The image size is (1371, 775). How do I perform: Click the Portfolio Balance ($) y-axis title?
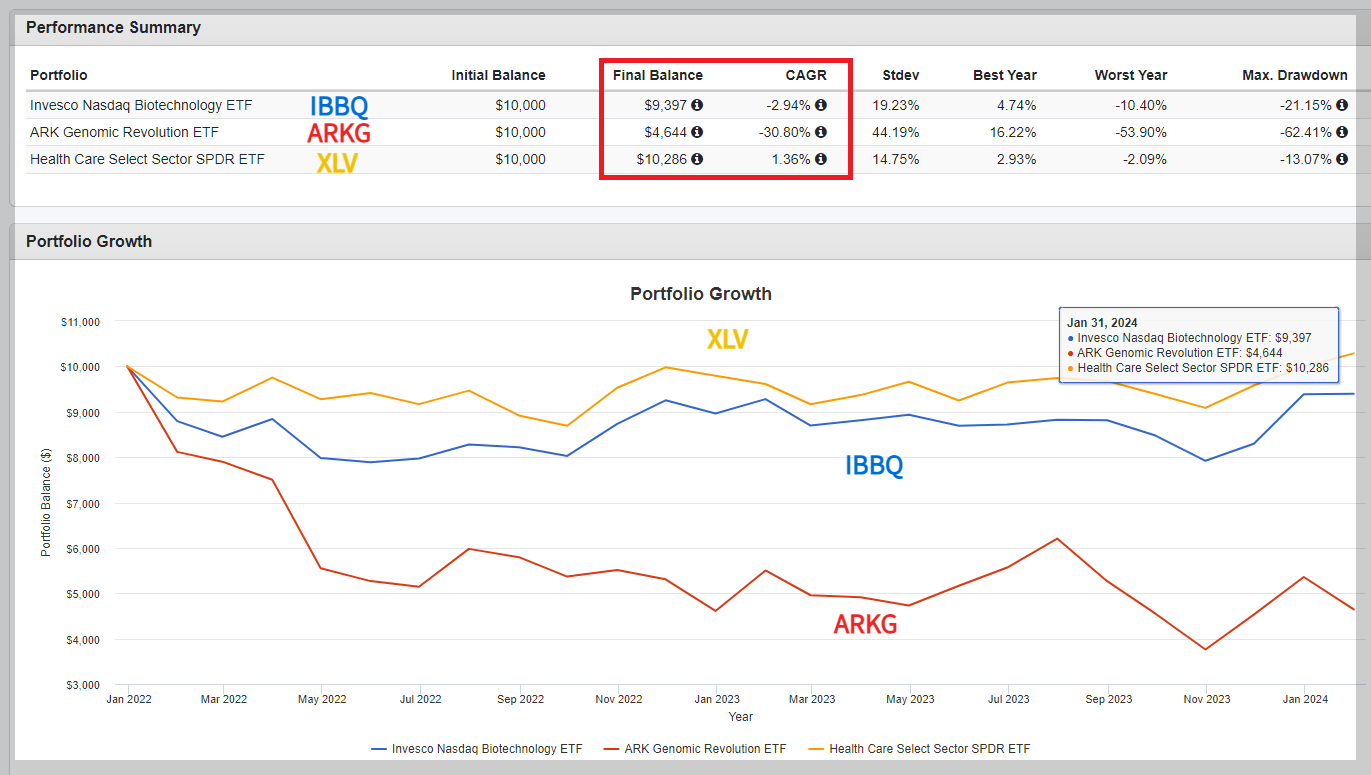click(x=45, y=504)
